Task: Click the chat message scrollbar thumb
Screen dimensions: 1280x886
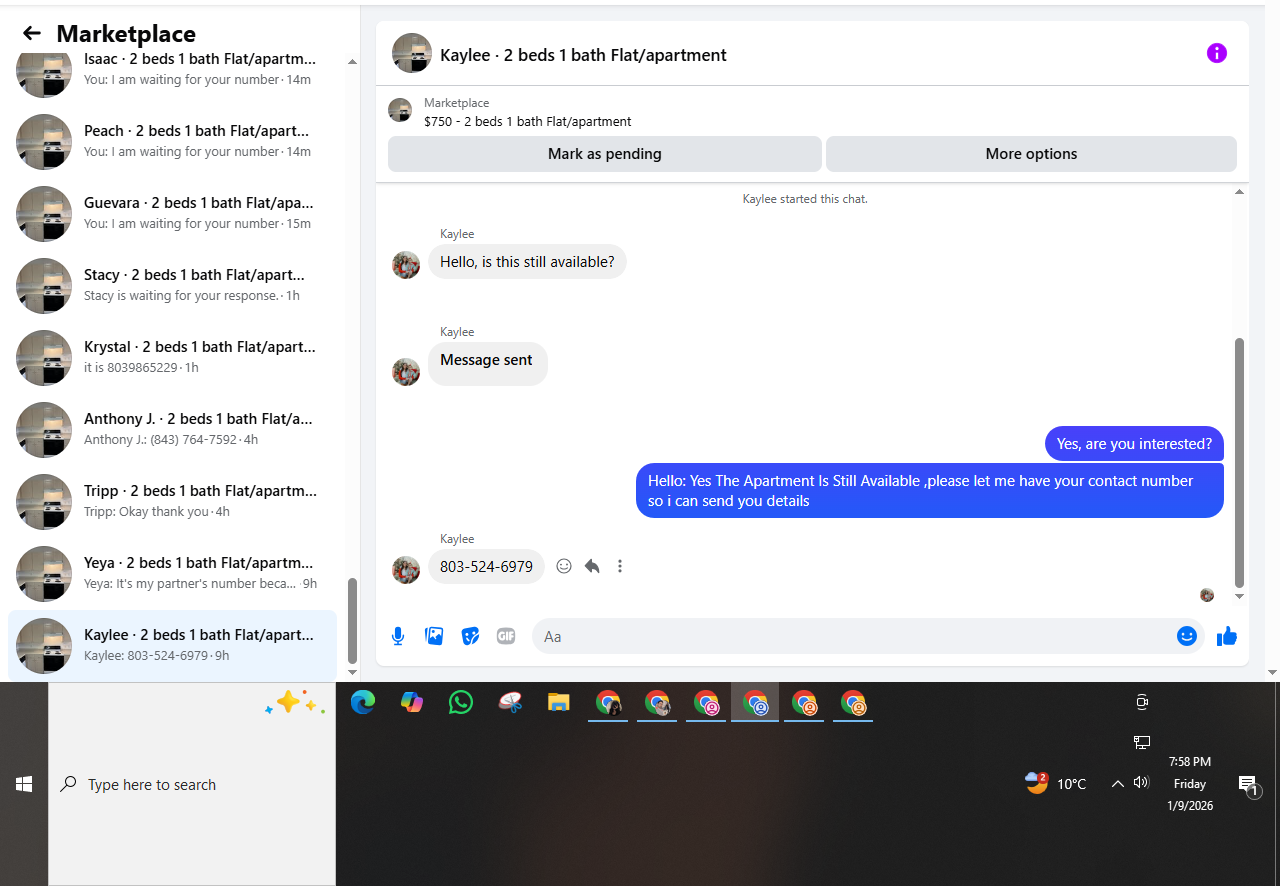Action: point(1240,462)
